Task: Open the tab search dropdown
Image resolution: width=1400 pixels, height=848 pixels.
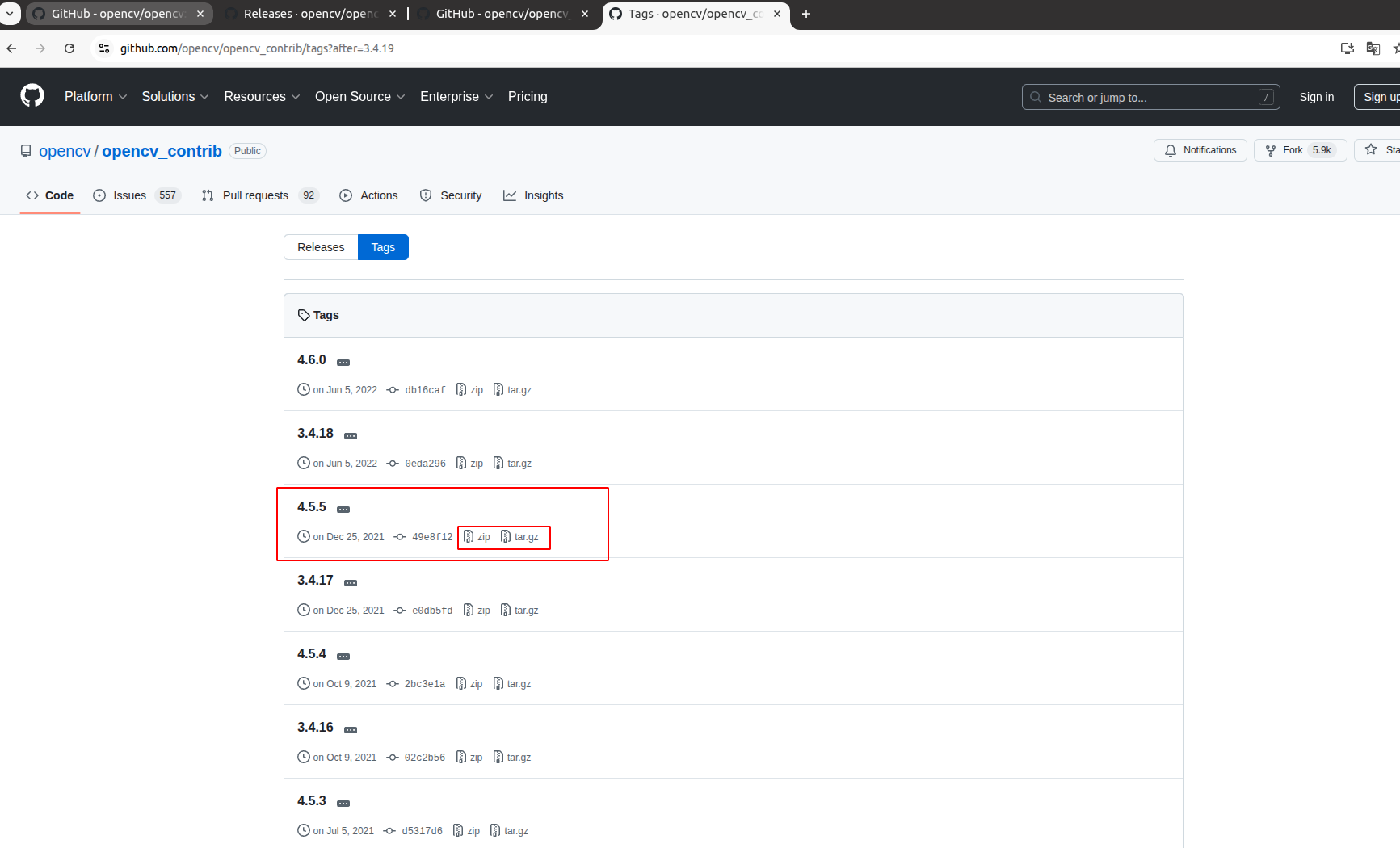Action: (10, 14)
